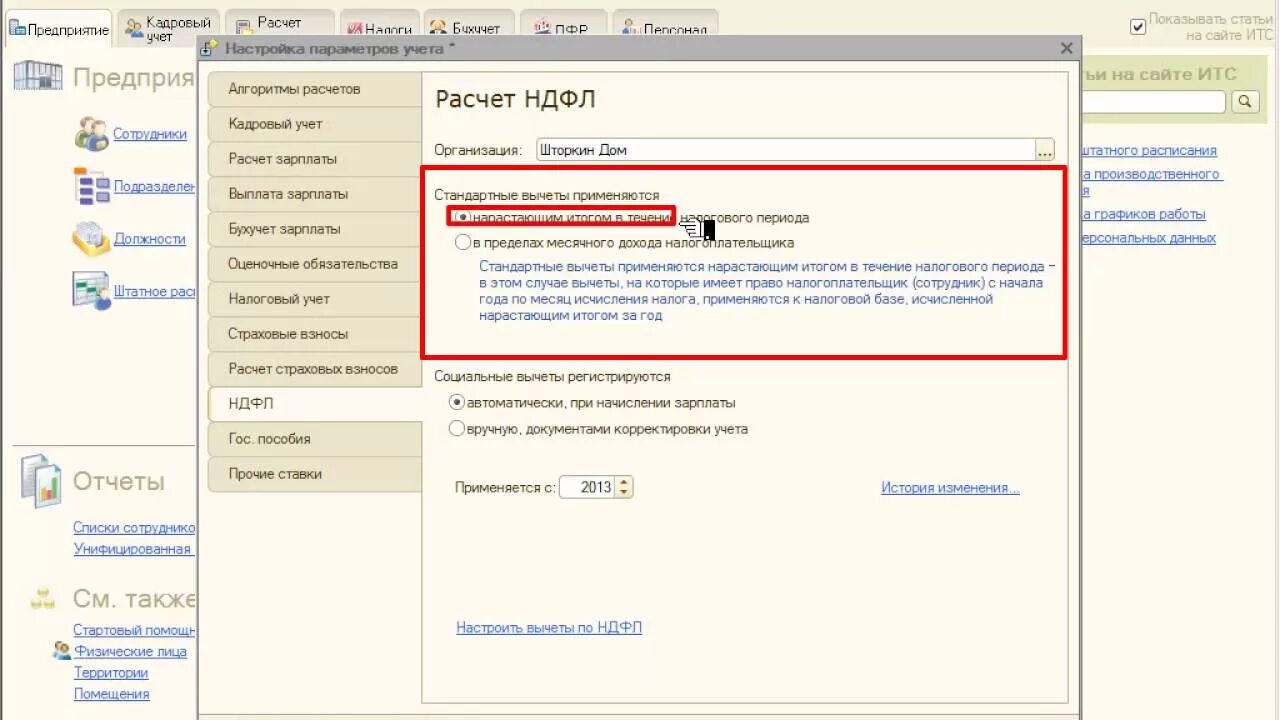Open the Прочие ставки section

pyautogui.click(x=314, y=474)
